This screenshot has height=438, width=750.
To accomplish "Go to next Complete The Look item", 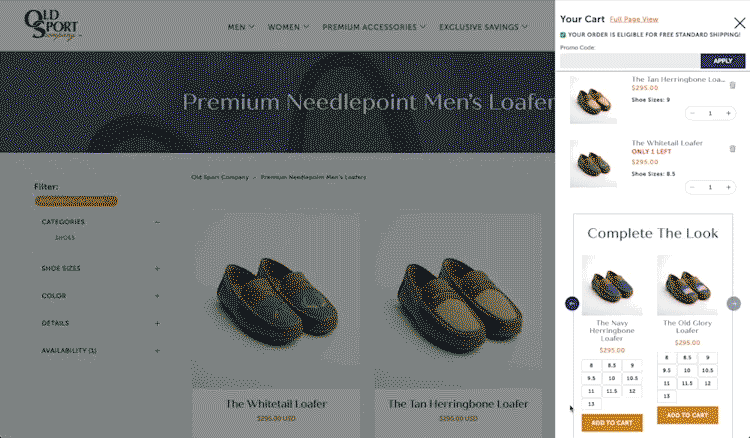I will [733, 303].
